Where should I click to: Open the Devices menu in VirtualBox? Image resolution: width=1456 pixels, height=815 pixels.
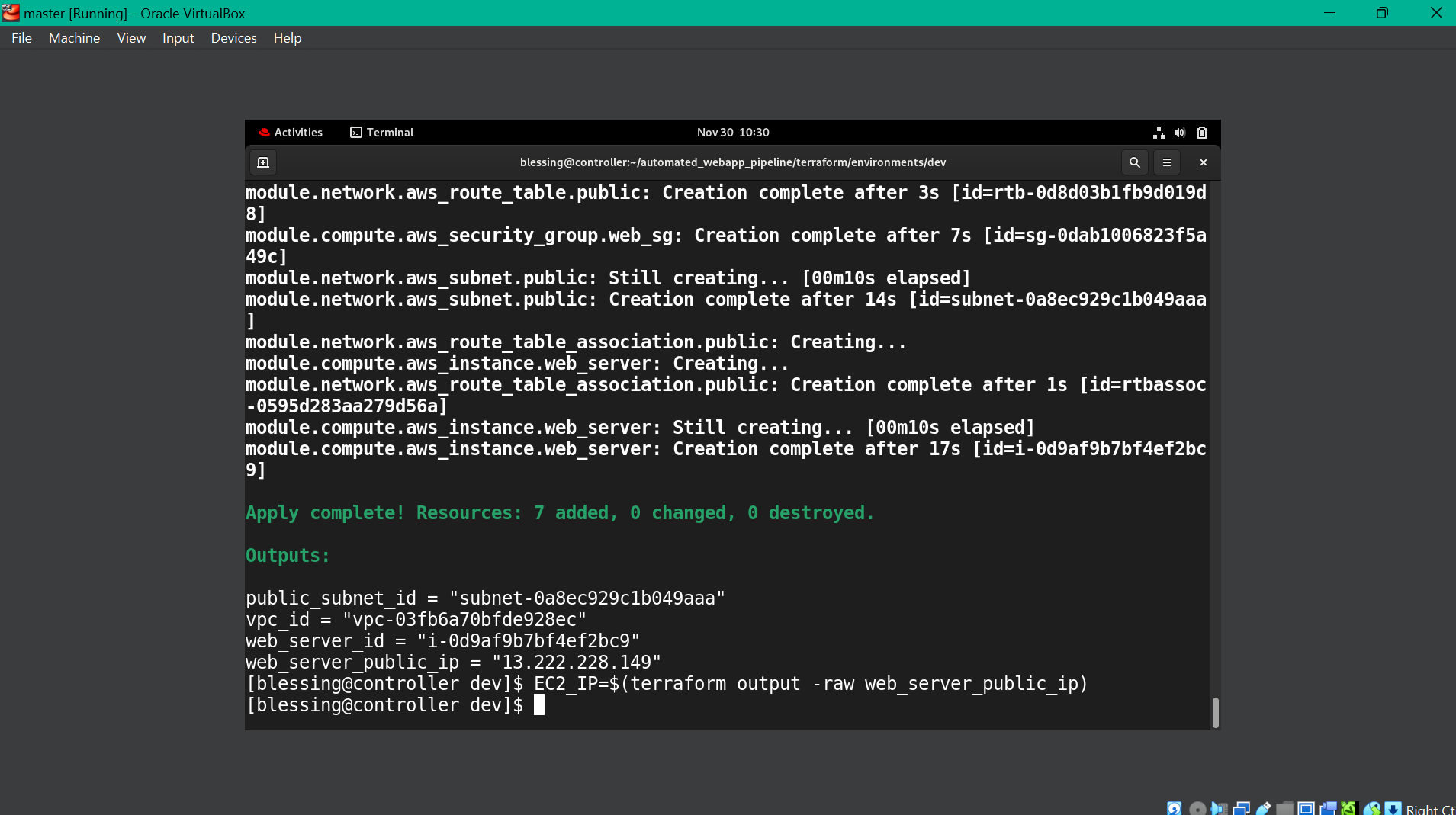(x=233, y=37)
